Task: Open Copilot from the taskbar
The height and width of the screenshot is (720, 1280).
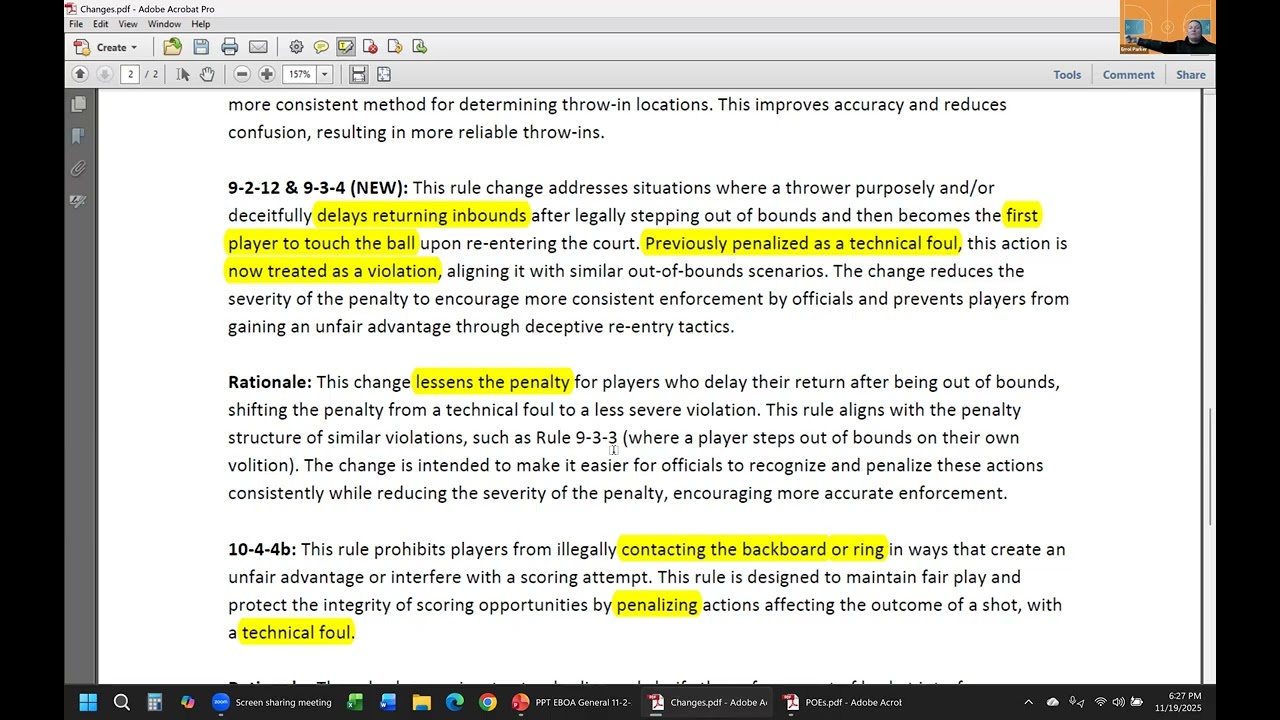Action: click(188, 702)
